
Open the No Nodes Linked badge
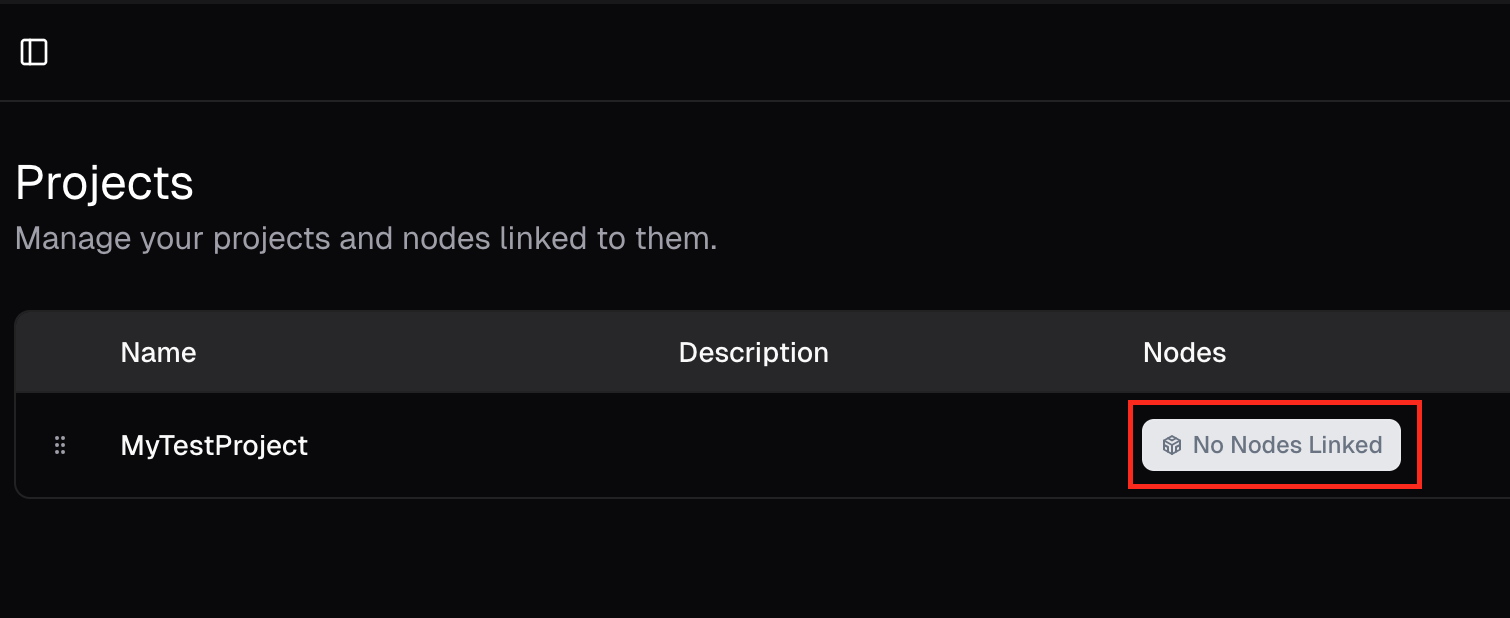coord(1271,445)
